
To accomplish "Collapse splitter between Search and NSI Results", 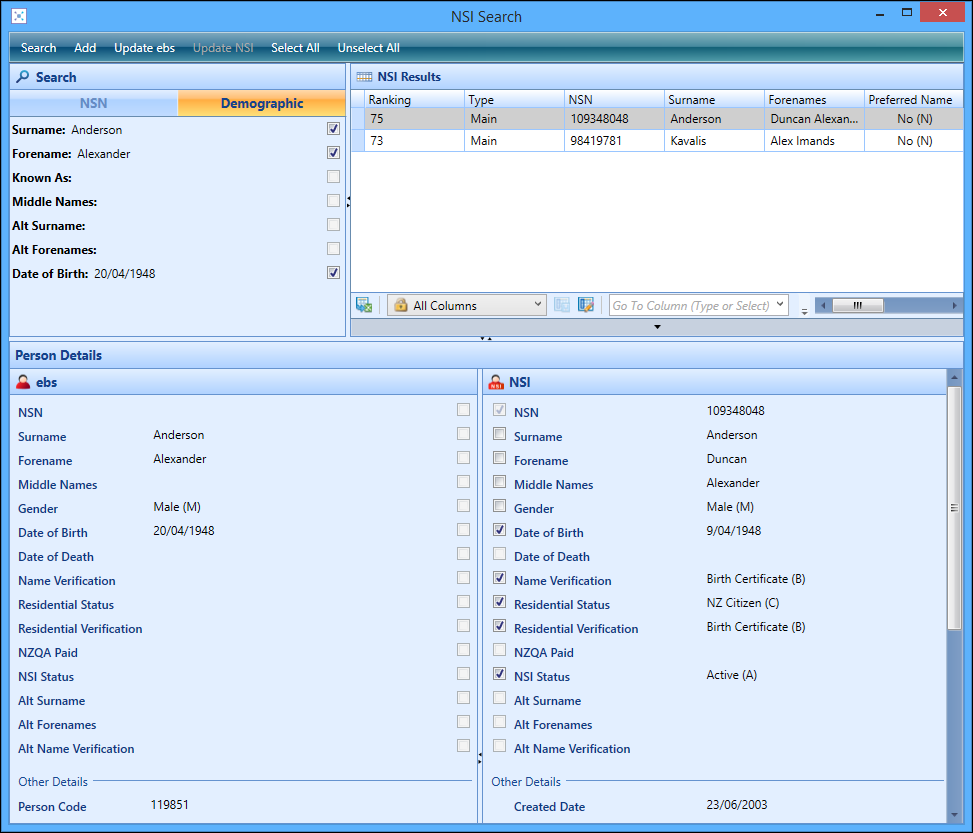I will (x=348, y=201).
